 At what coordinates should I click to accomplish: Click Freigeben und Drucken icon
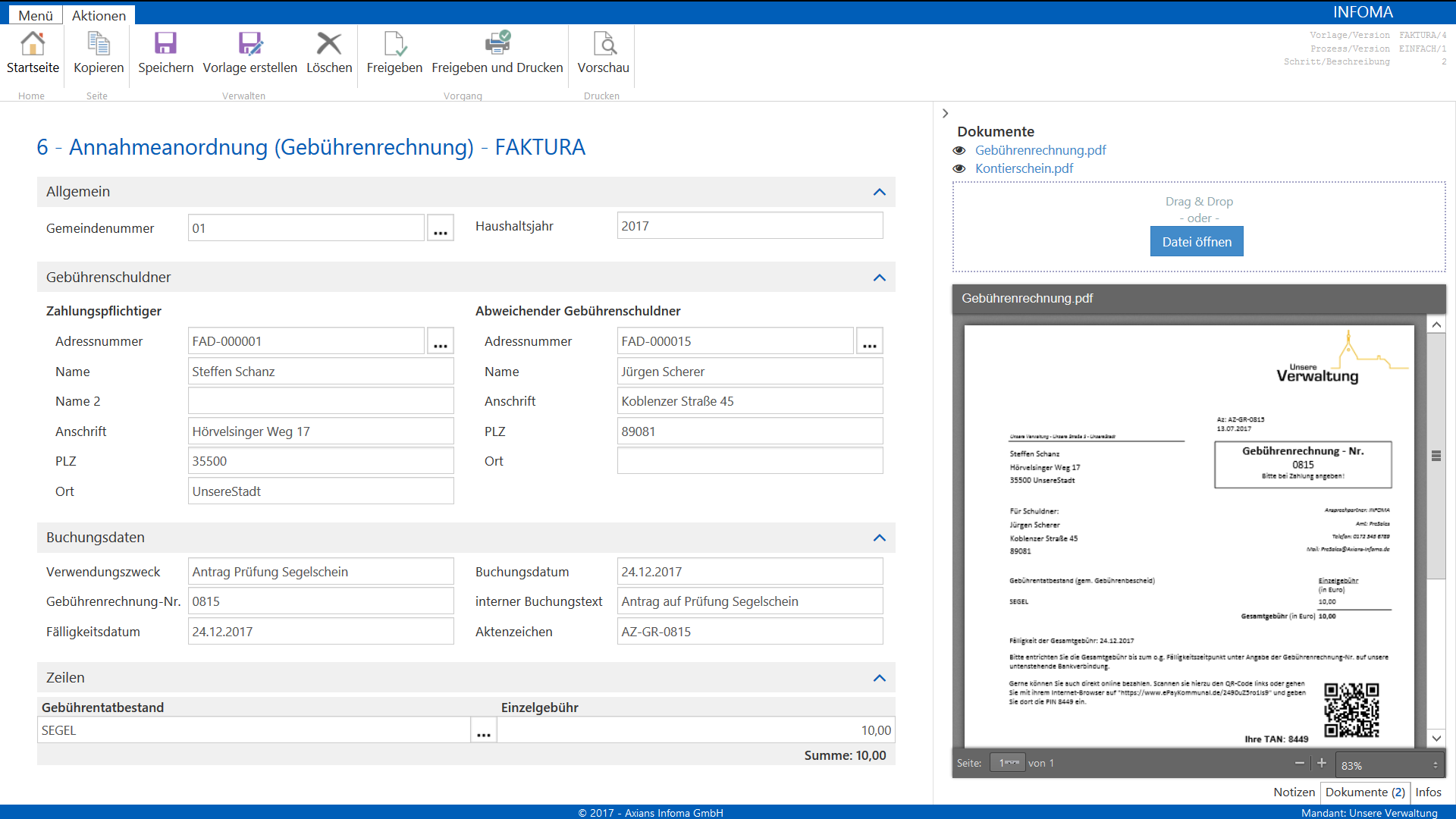(497, 44)
